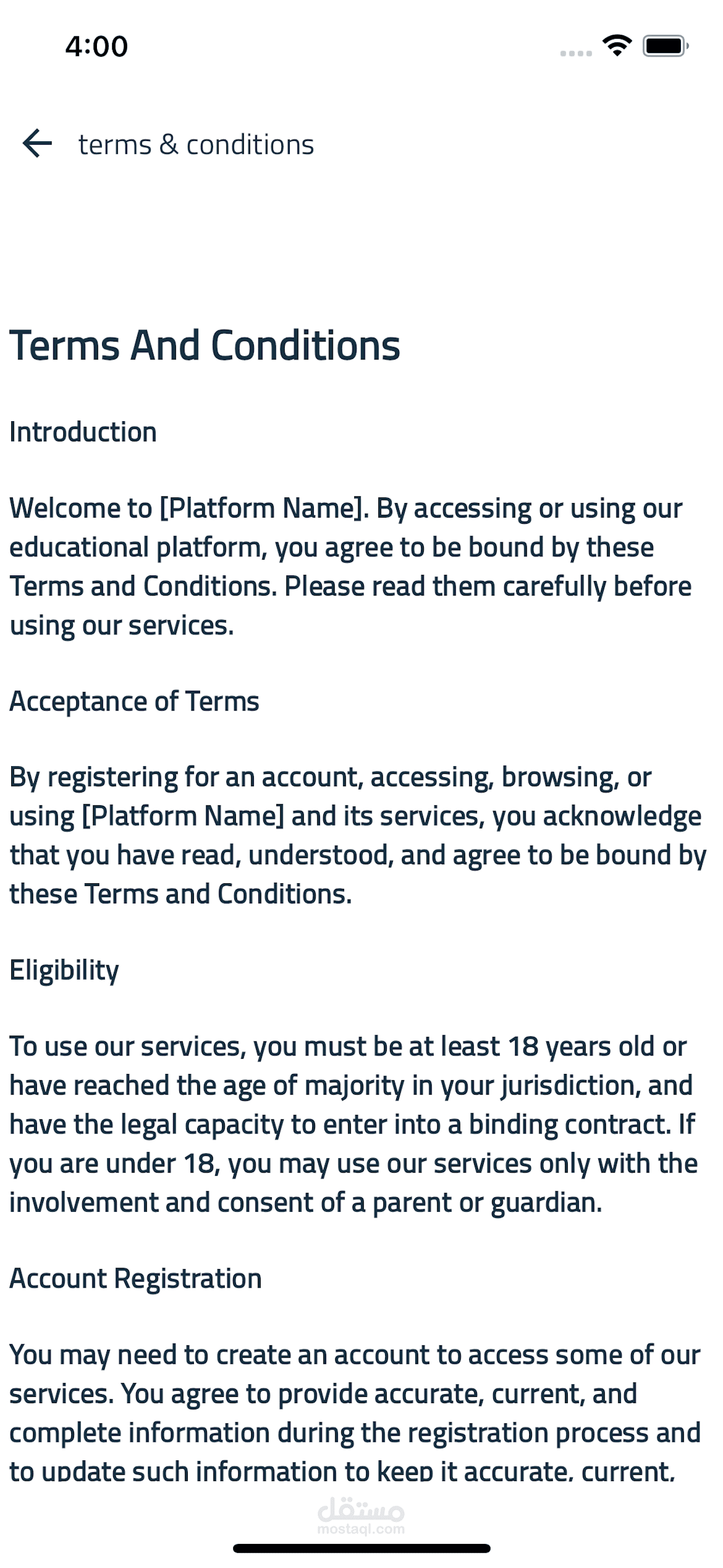Select the "Eligibility" section heading
The width and height of the screenshot is (723, 1568).
(x=64, y=970)
